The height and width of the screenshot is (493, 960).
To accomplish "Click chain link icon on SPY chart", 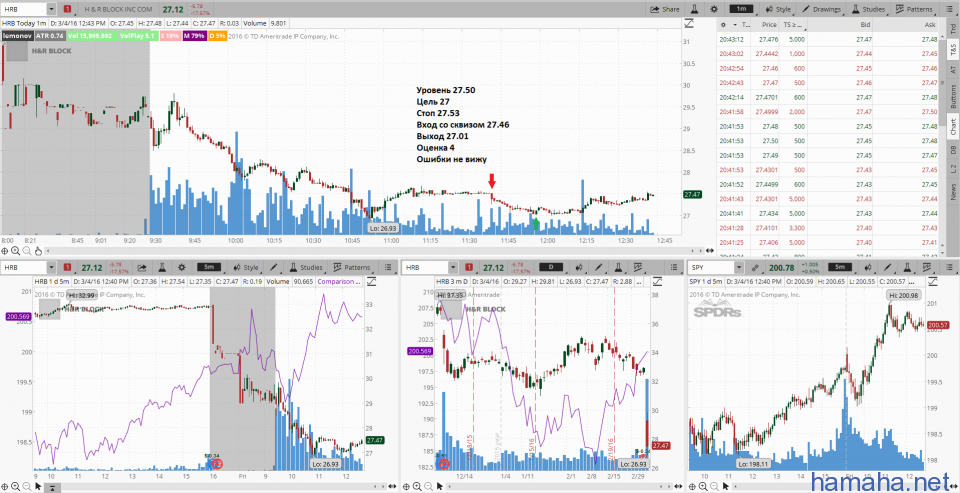I will (x=755, y=268).
